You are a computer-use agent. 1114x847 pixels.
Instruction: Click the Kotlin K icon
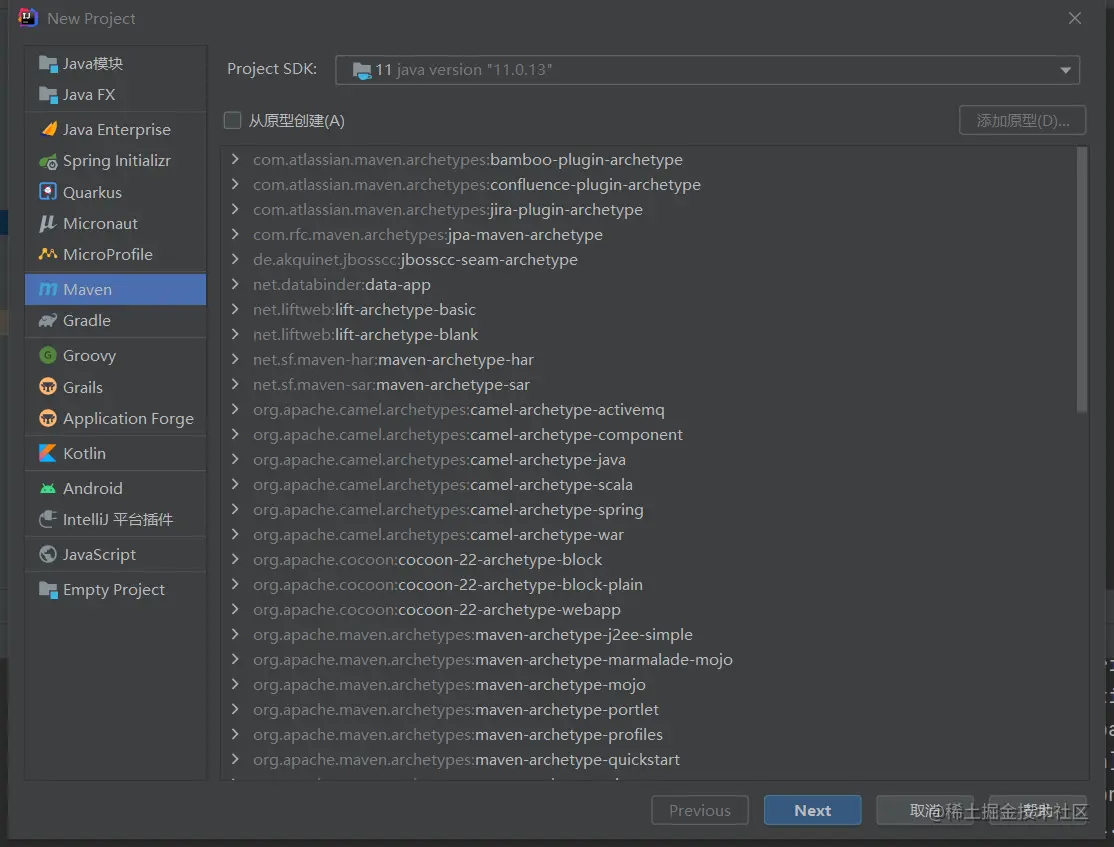pos(48,453)
